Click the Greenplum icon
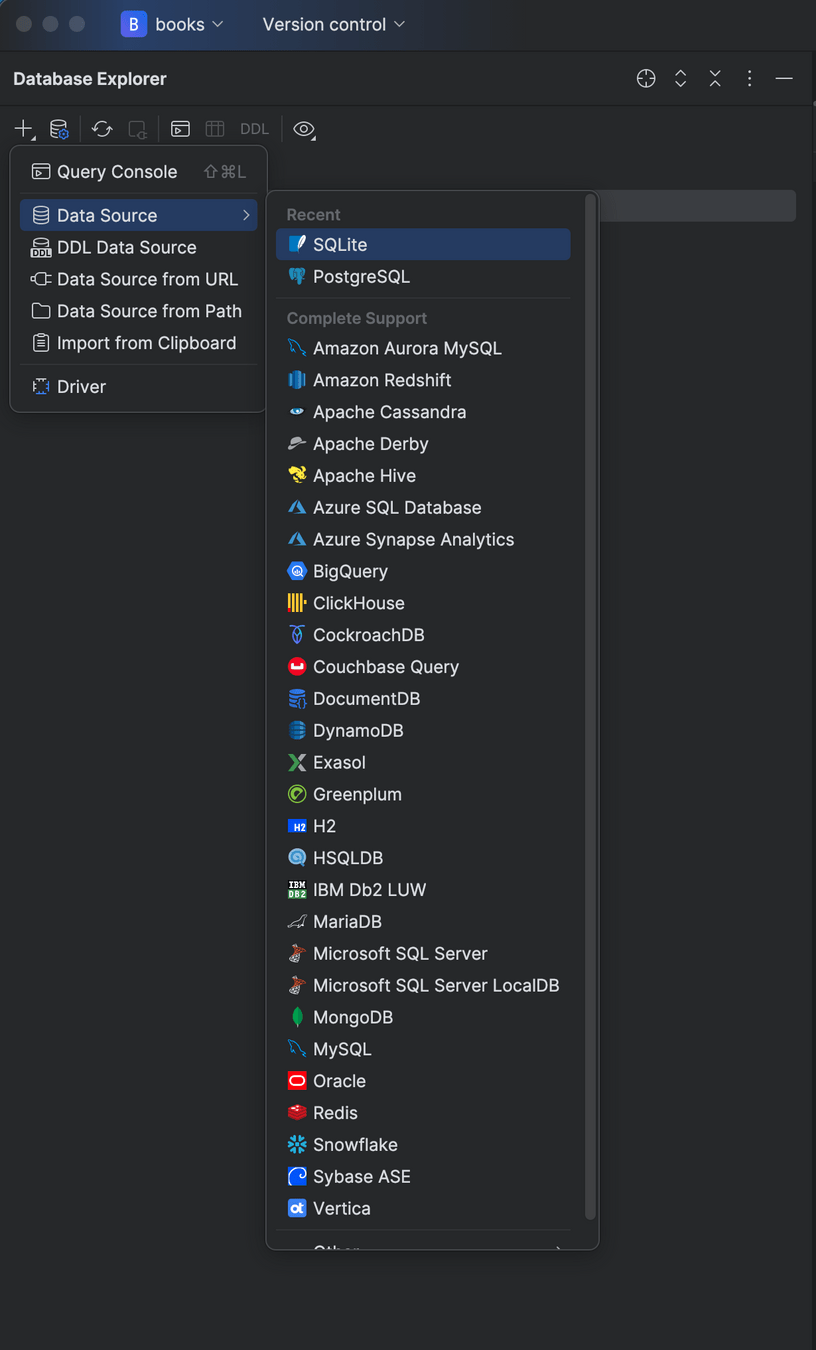This screenshot has height=1350, width=816. coord(297,795)
